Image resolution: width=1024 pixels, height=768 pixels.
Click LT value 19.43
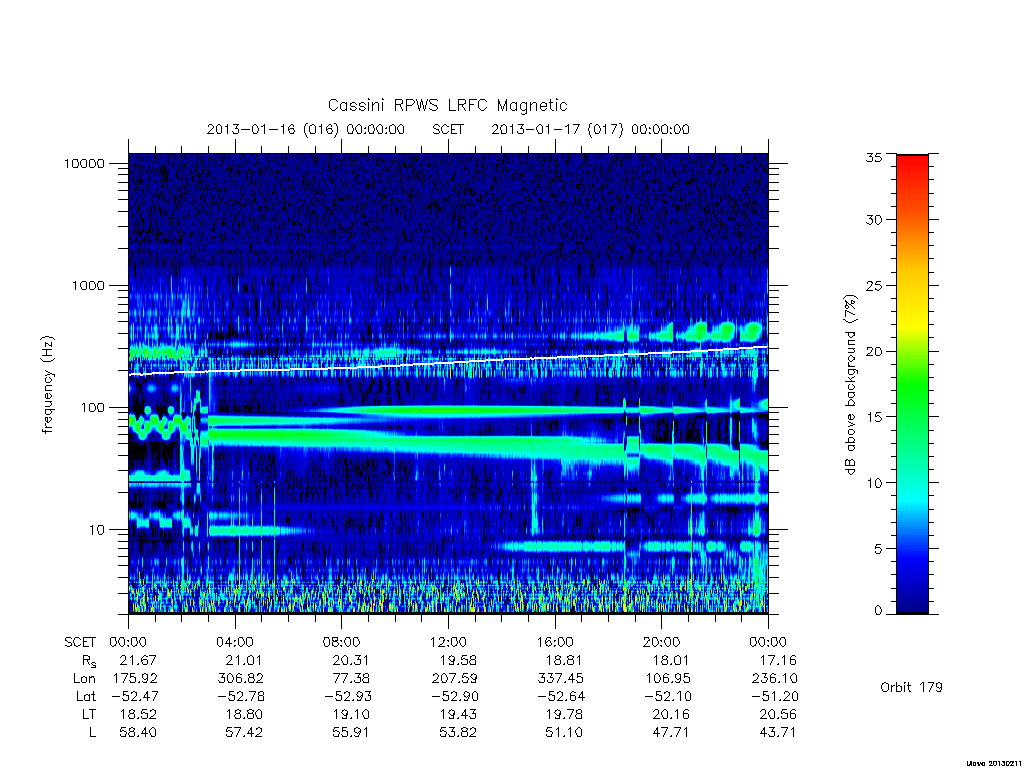click(458, 714)
